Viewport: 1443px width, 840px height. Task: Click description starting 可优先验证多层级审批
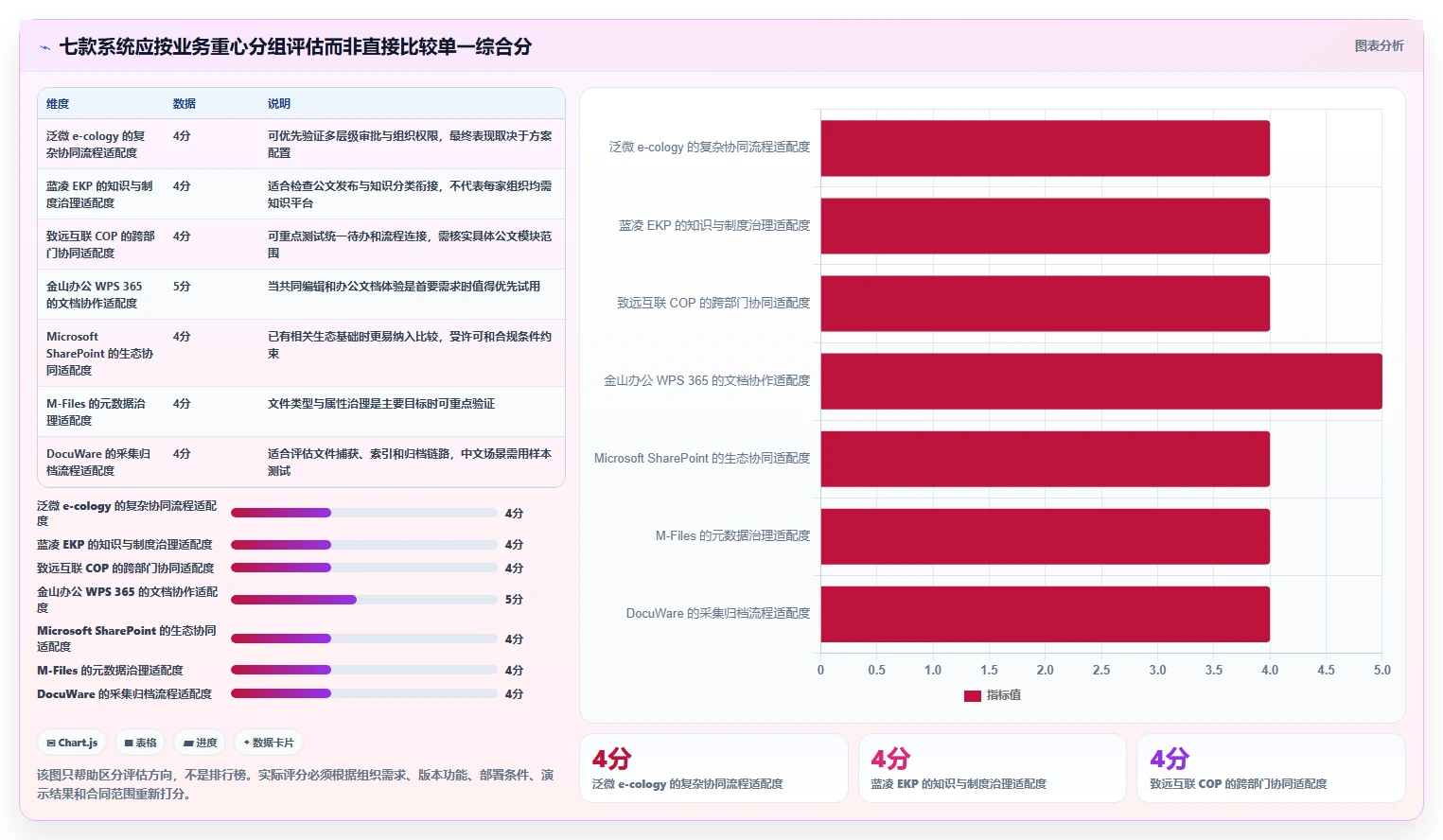tap(410, 144)
